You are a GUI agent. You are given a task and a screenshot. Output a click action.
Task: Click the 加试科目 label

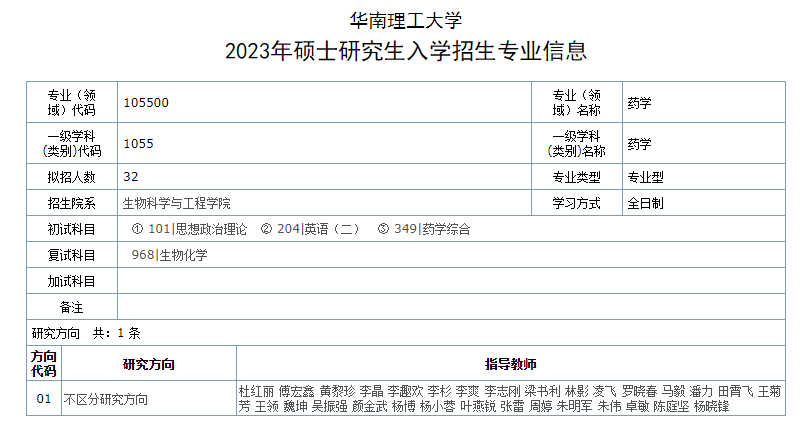[72, 282]
